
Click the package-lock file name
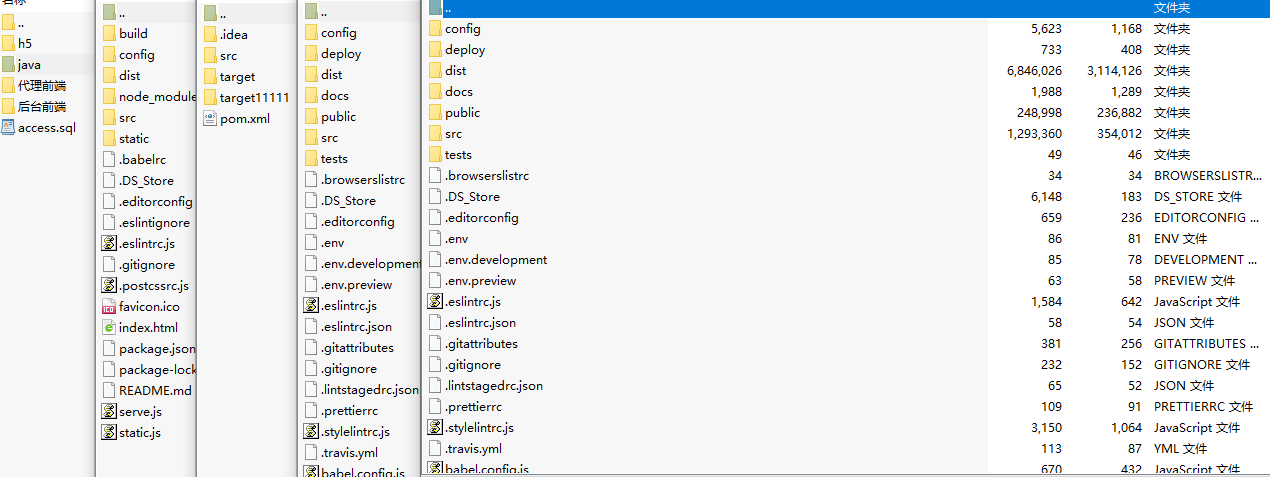tap(157, 370)
